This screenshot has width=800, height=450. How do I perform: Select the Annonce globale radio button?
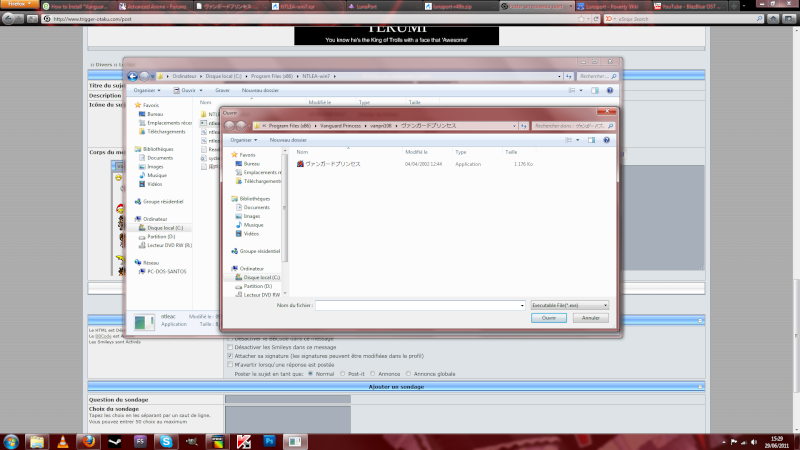409,373
